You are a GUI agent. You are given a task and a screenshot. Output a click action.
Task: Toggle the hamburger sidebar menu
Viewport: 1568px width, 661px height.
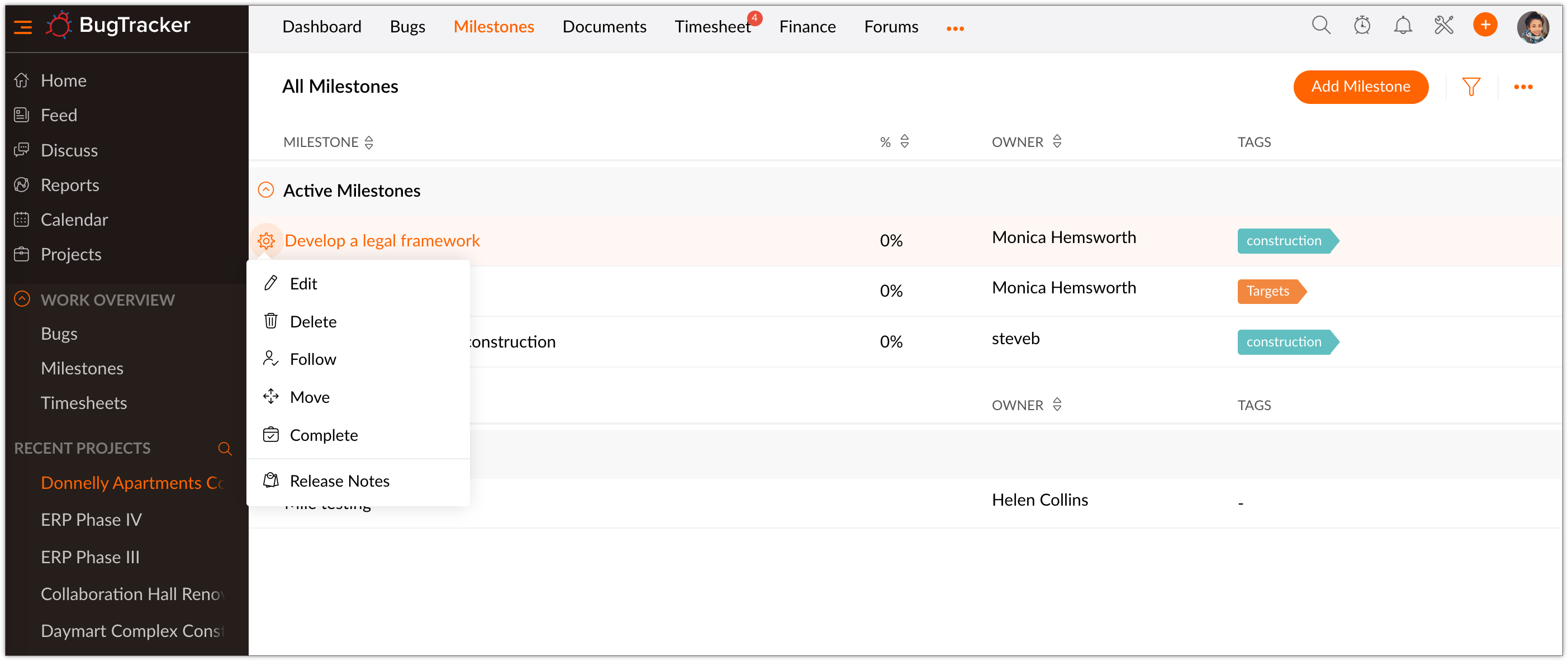coord(23,27)
